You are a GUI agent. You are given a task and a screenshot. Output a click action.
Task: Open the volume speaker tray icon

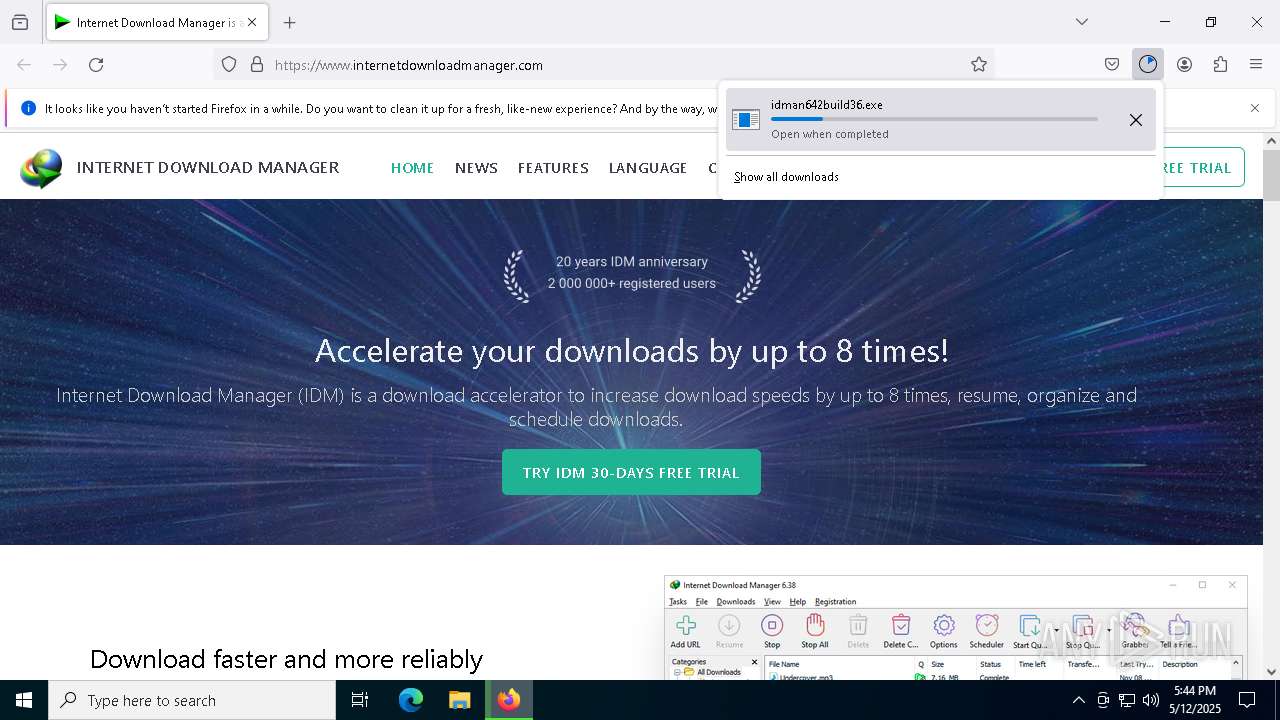click(x=1151, y=700)
